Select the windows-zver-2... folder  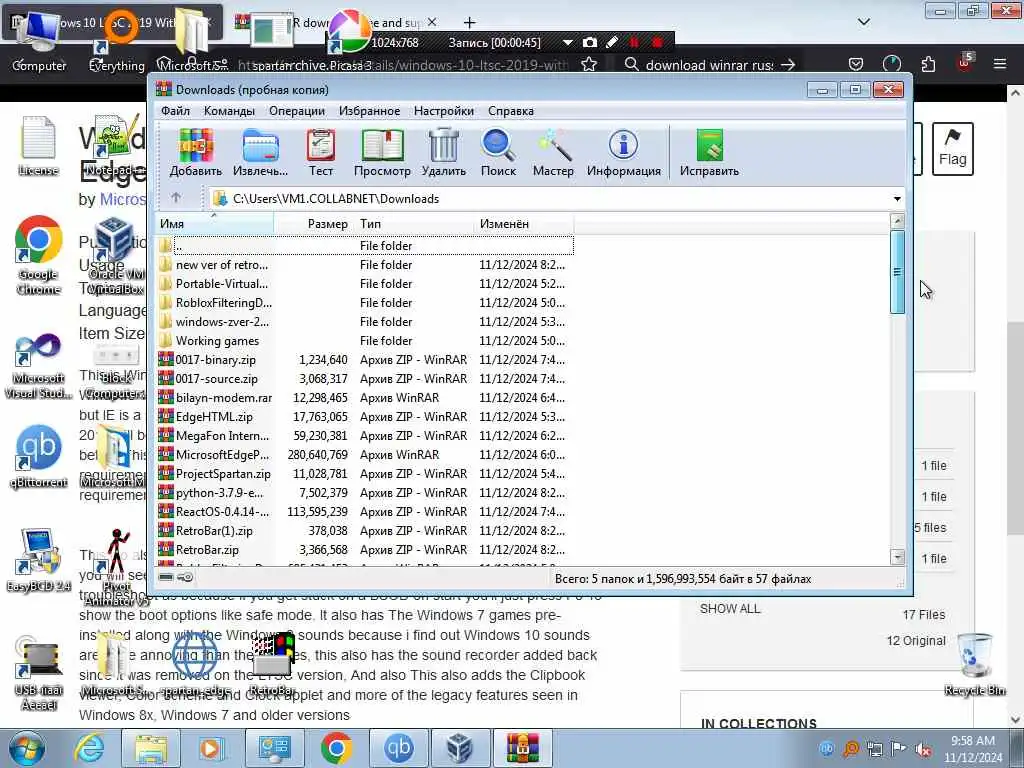coord(365,321)
